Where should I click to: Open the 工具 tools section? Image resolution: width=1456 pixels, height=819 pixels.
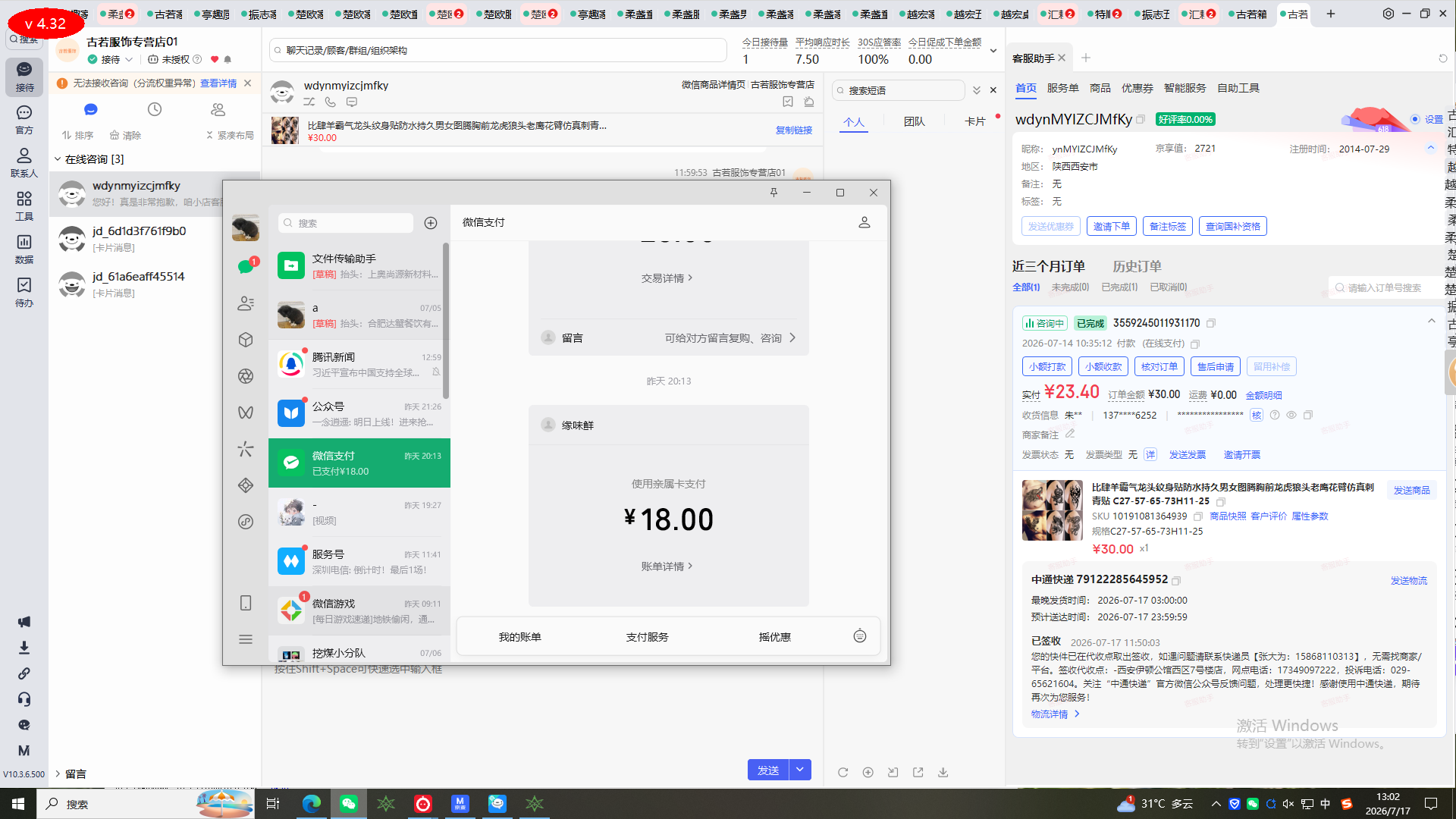point(24,206)
